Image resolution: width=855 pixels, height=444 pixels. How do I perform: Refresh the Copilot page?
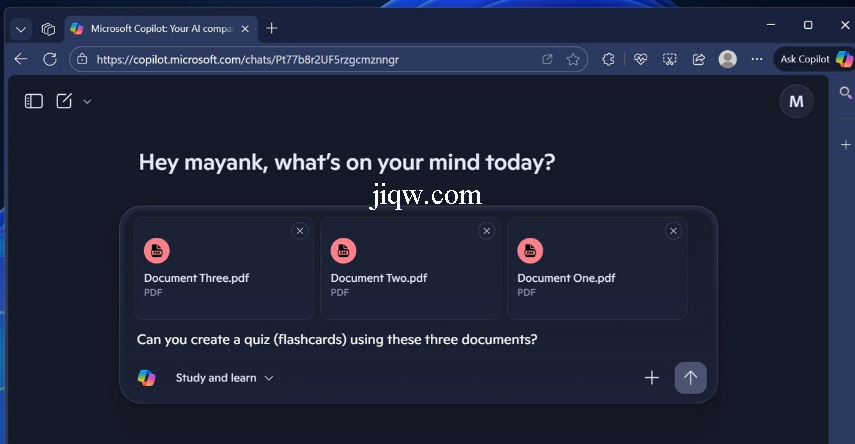pyautogui.click(x=50, y=59)
